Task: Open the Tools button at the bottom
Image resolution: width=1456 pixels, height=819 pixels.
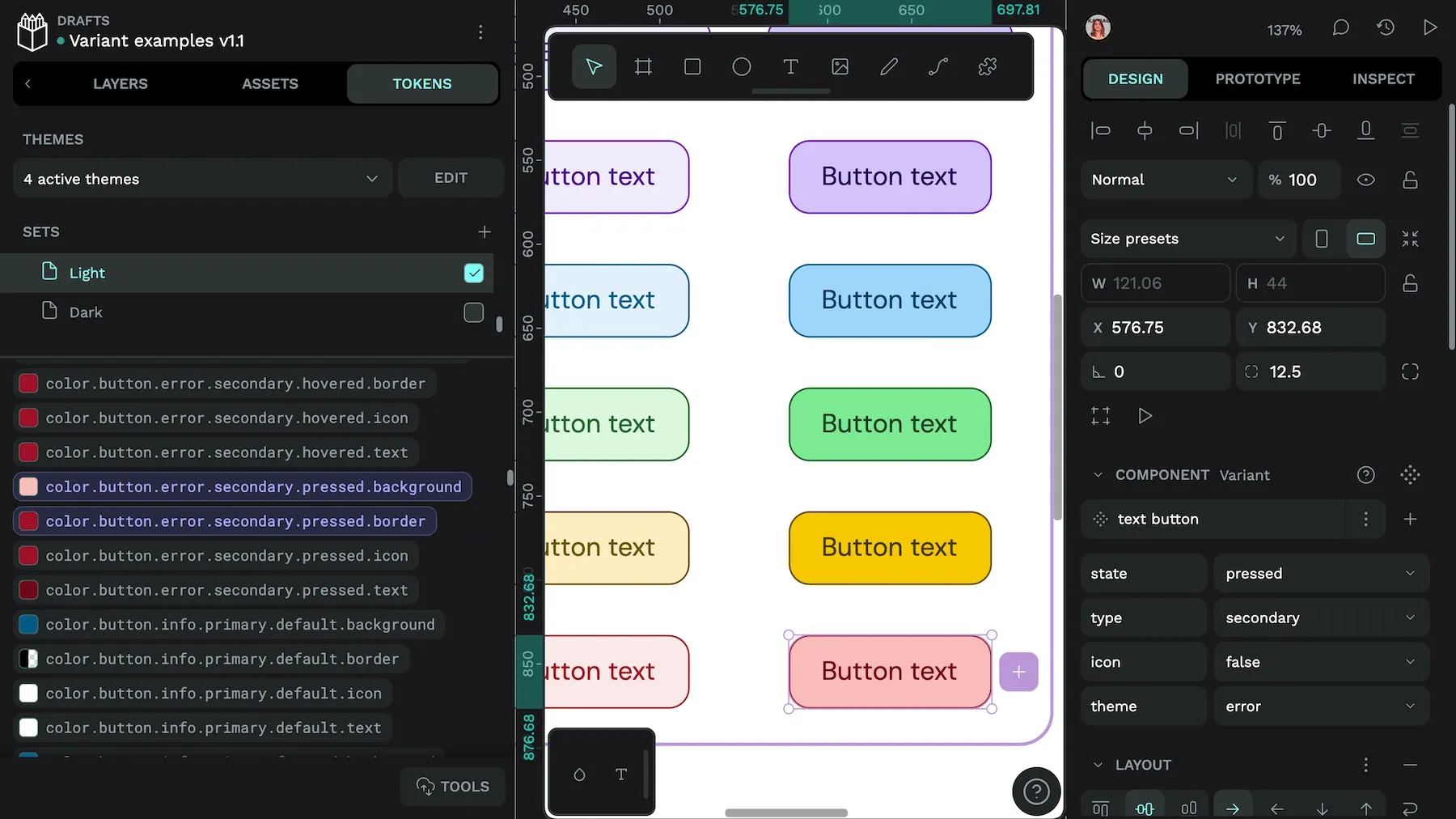Action: pos(453,786)
